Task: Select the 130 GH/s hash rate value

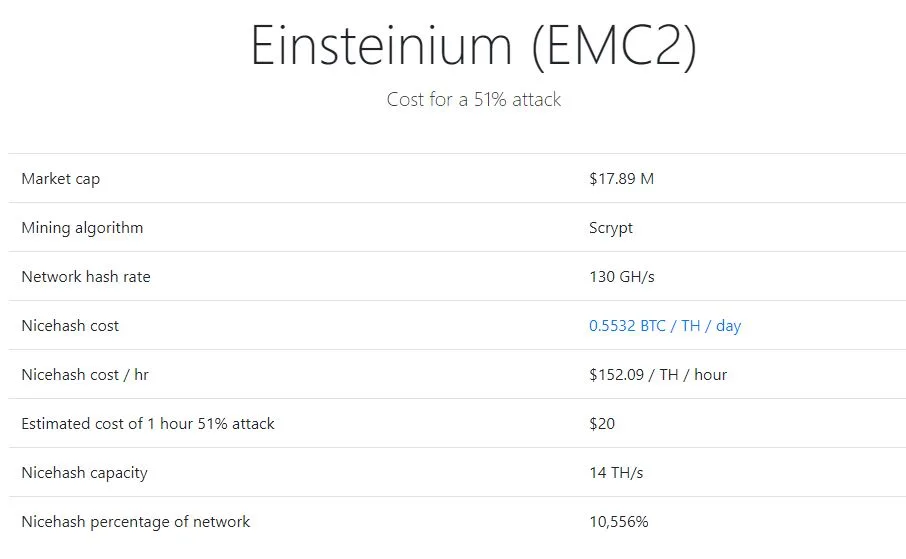Action: click(621, 277)
